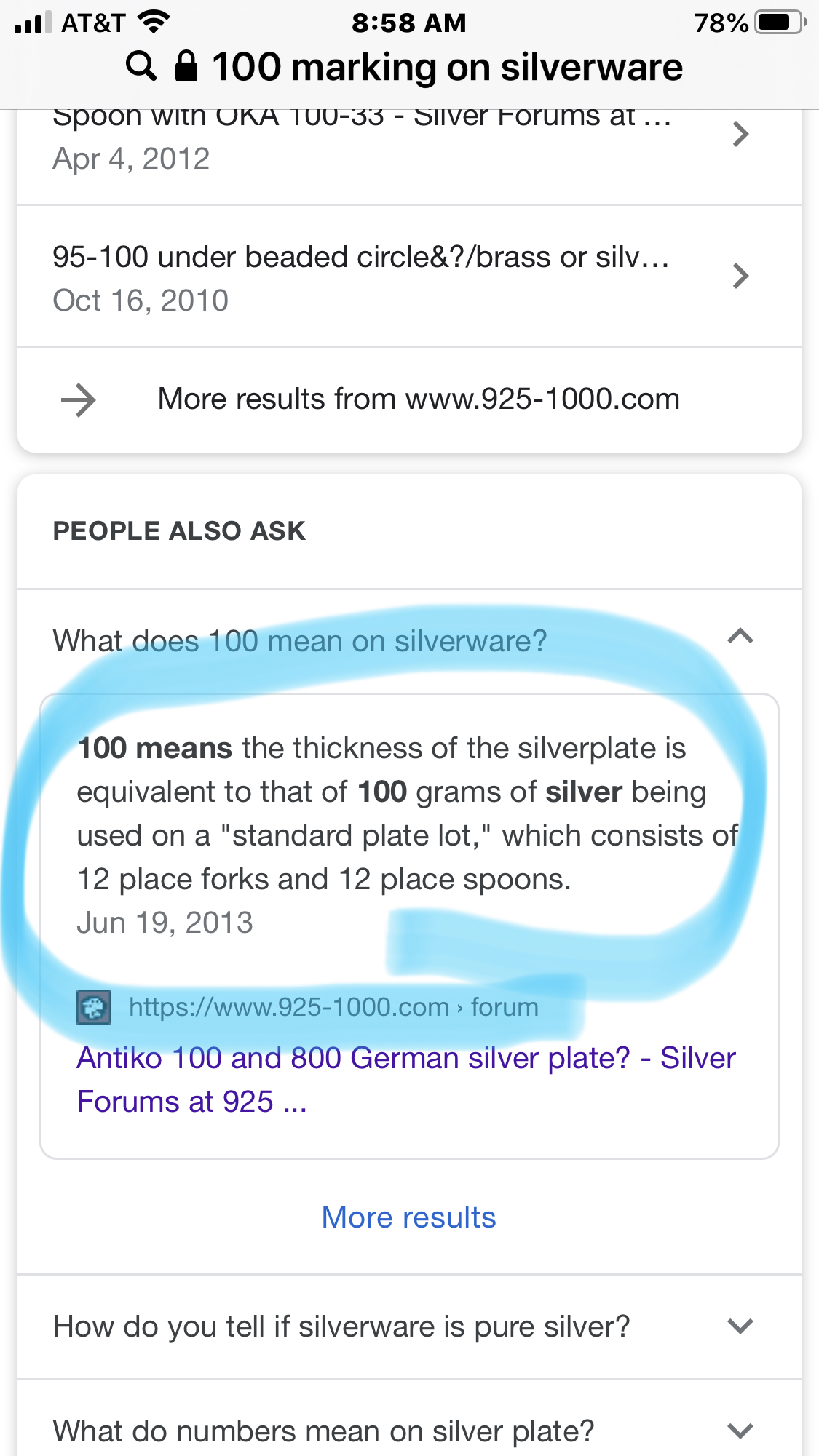Open the Spoon with OKA 100-33 result chevron

[x=740, y=134]
